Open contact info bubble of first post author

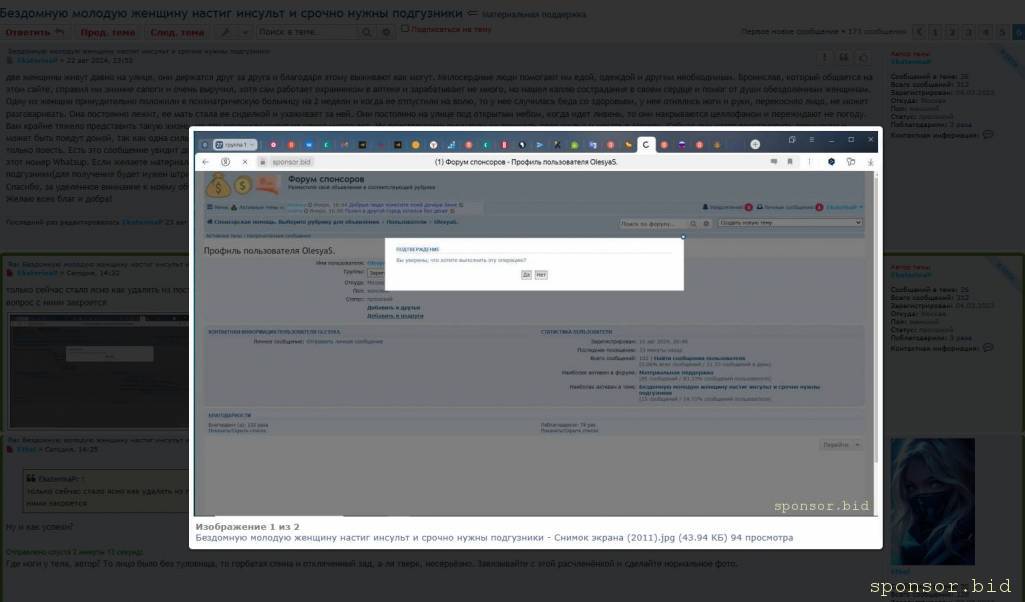click(988, 134)
